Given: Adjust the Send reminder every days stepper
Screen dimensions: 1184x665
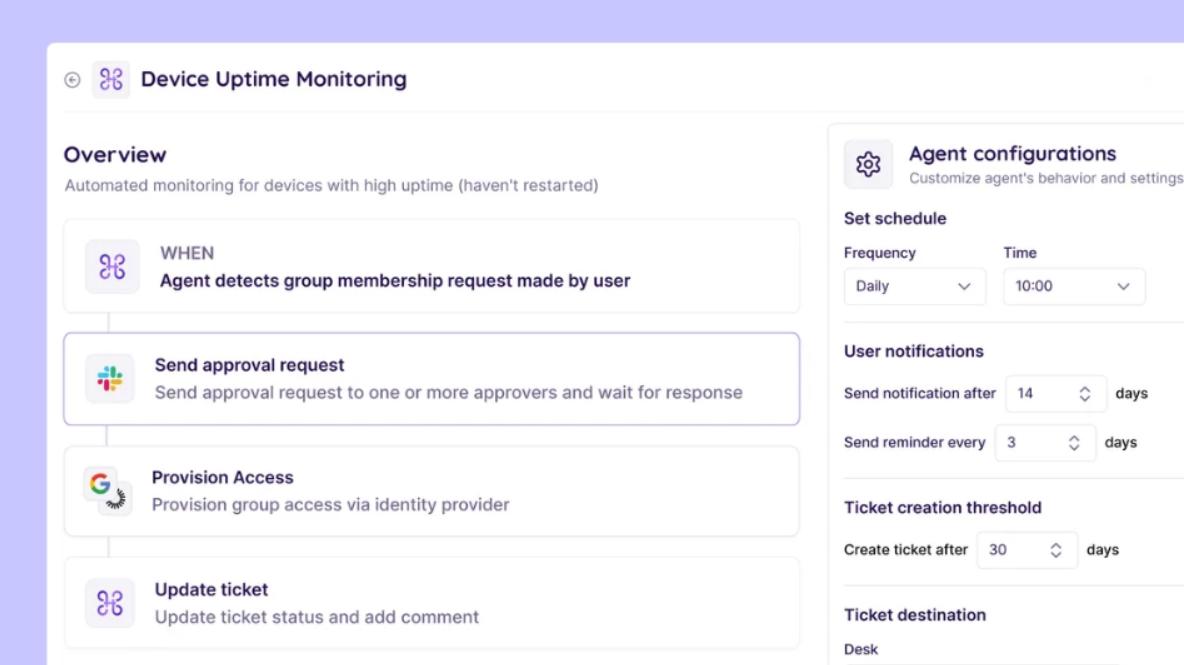Looking at the screenshot, I should pyautogui.click(x=1074, y=443).
